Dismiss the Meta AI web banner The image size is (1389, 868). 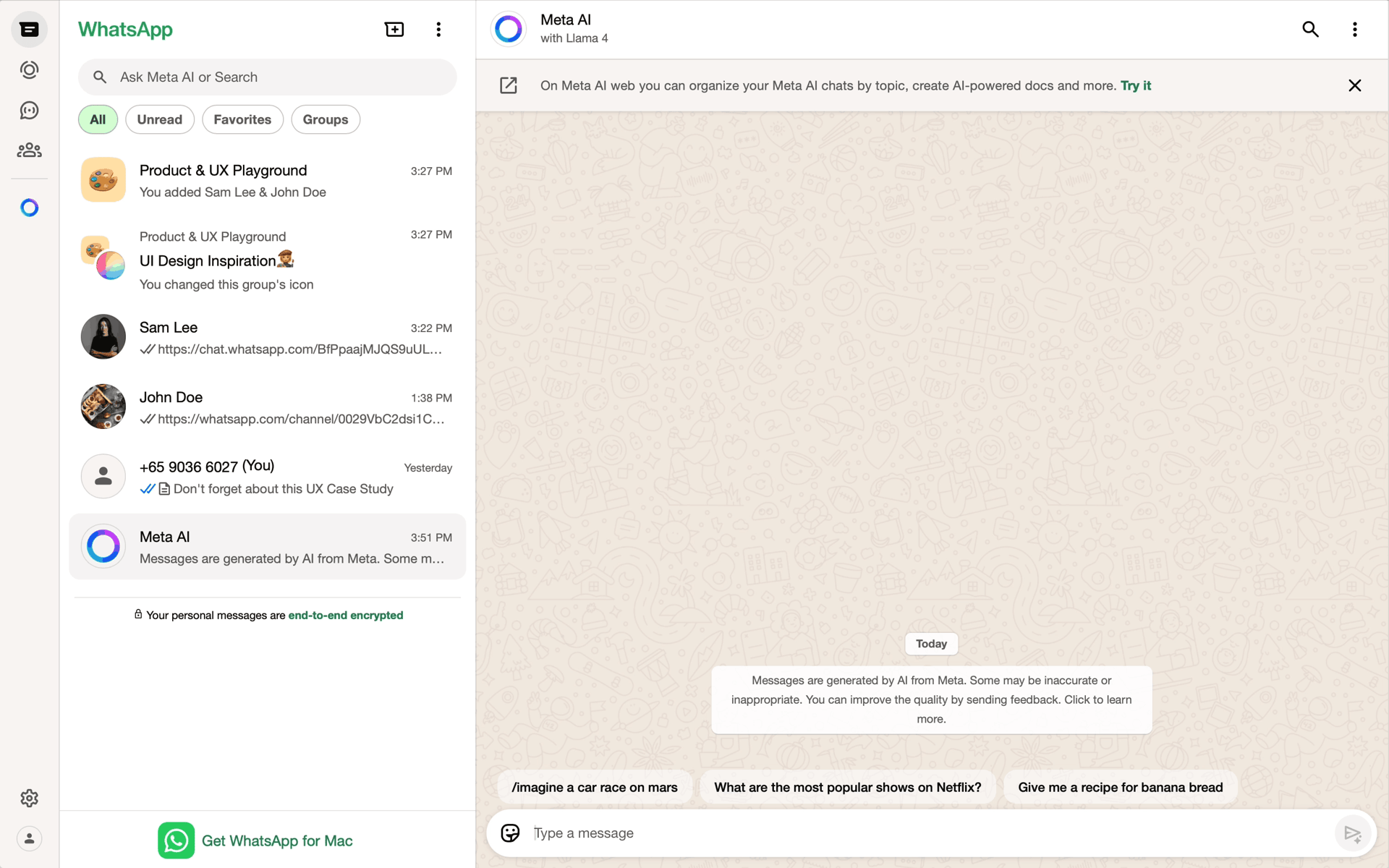click(x=1355, y=85)
